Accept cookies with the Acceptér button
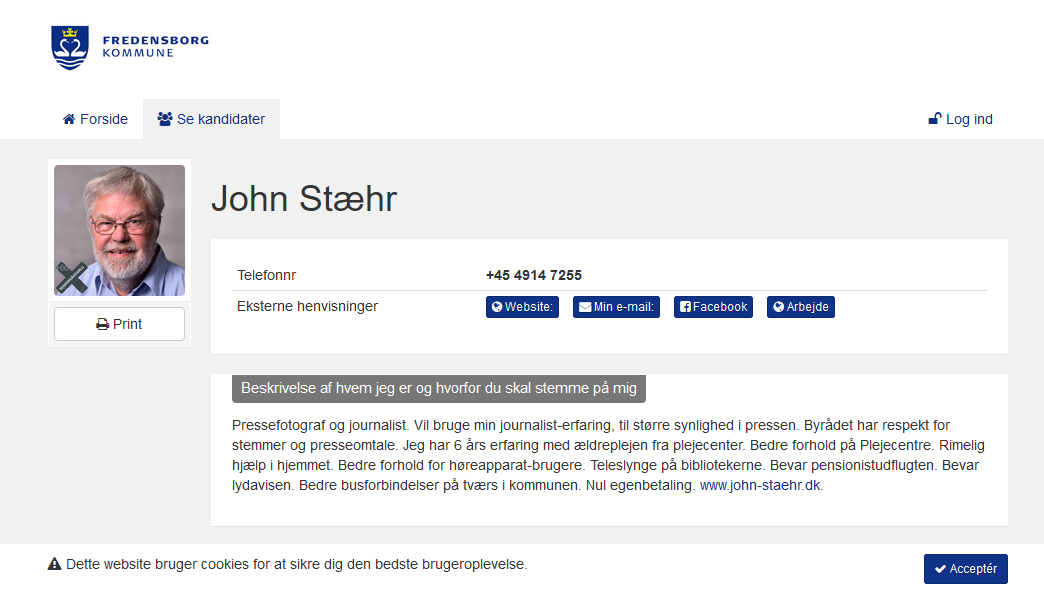The height and width of the screenshot is (594, 1044). tap(965, 569)
